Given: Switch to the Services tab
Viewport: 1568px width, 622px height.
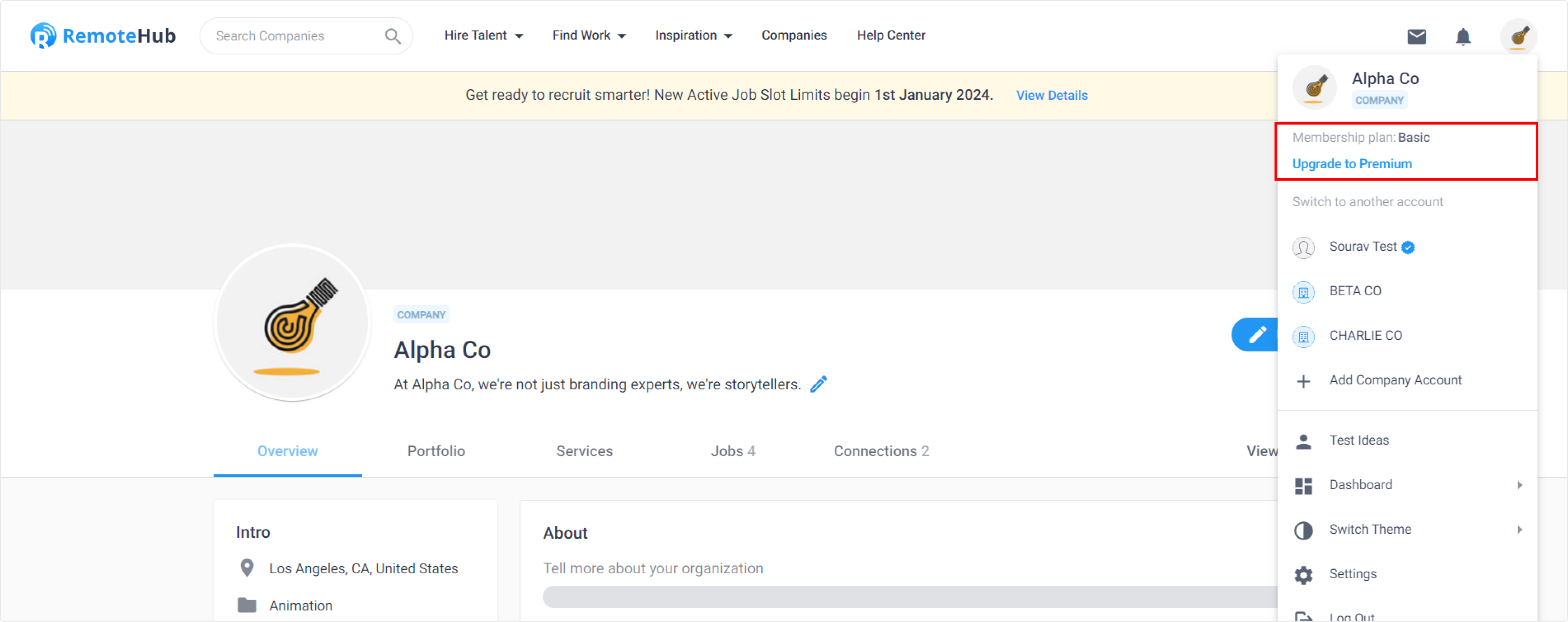Looking at the screenshot, I should click(x=584, y=451).
